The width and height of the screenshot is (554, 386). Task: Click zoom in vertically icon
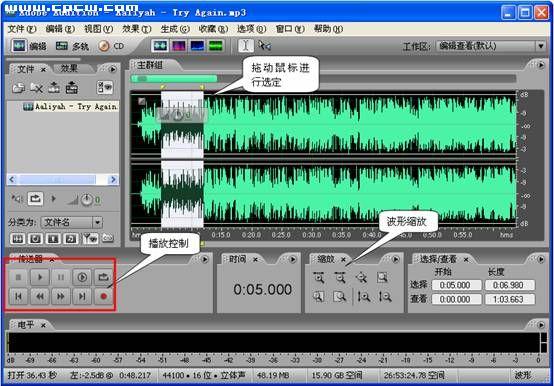tap(364, 297)
